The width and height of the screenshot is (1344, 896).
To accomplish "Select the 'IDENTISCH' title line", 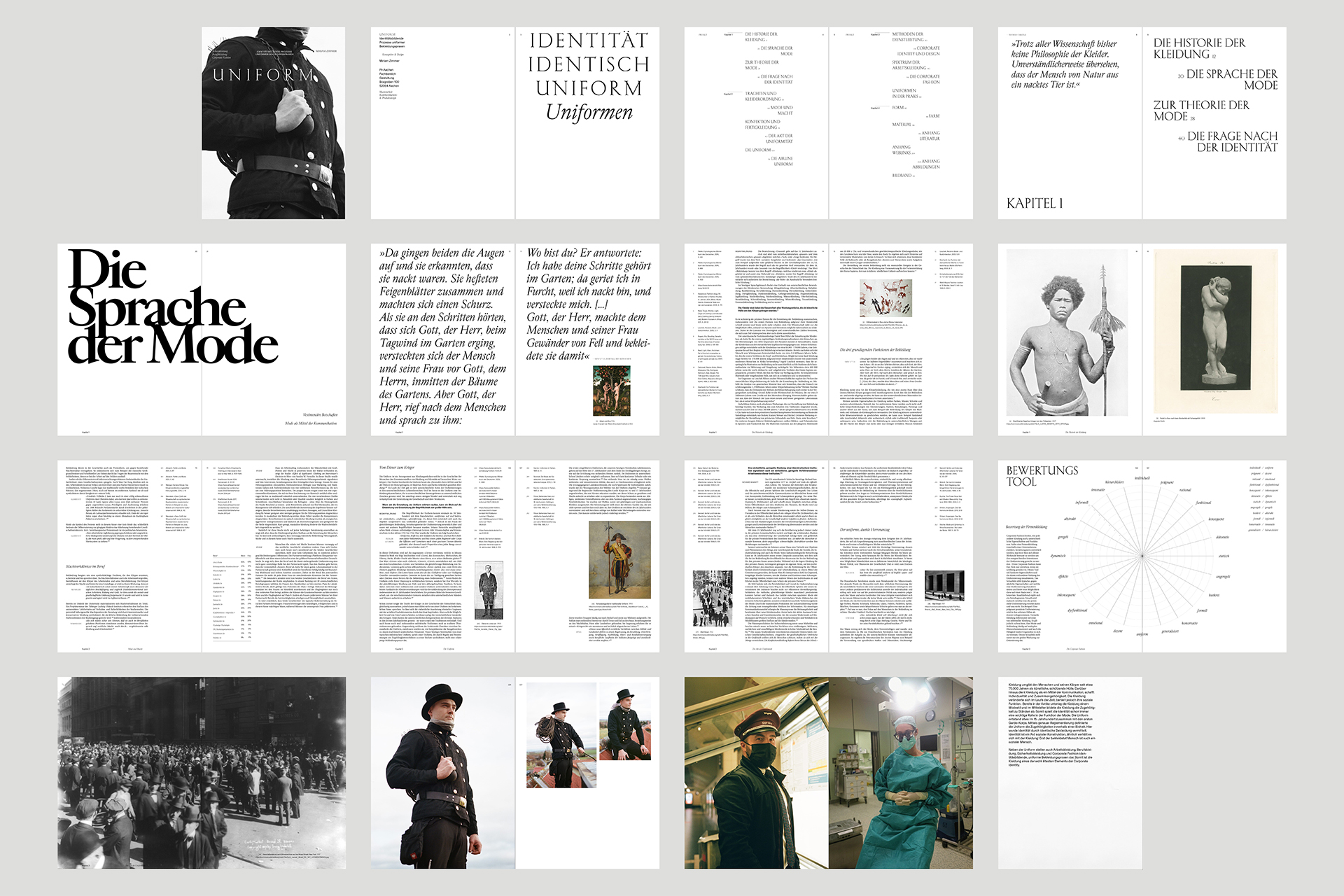I will (589, 64).
